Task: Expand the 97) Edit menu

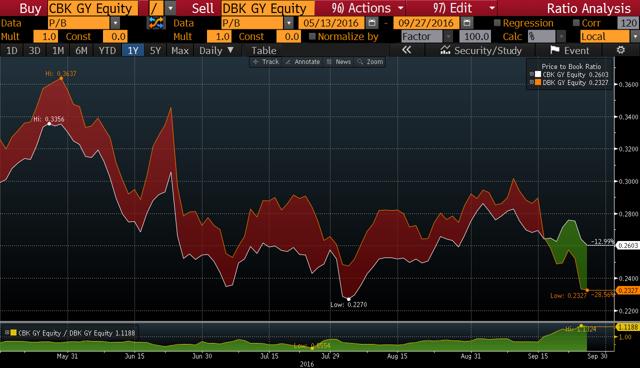Action: (464, 8)
